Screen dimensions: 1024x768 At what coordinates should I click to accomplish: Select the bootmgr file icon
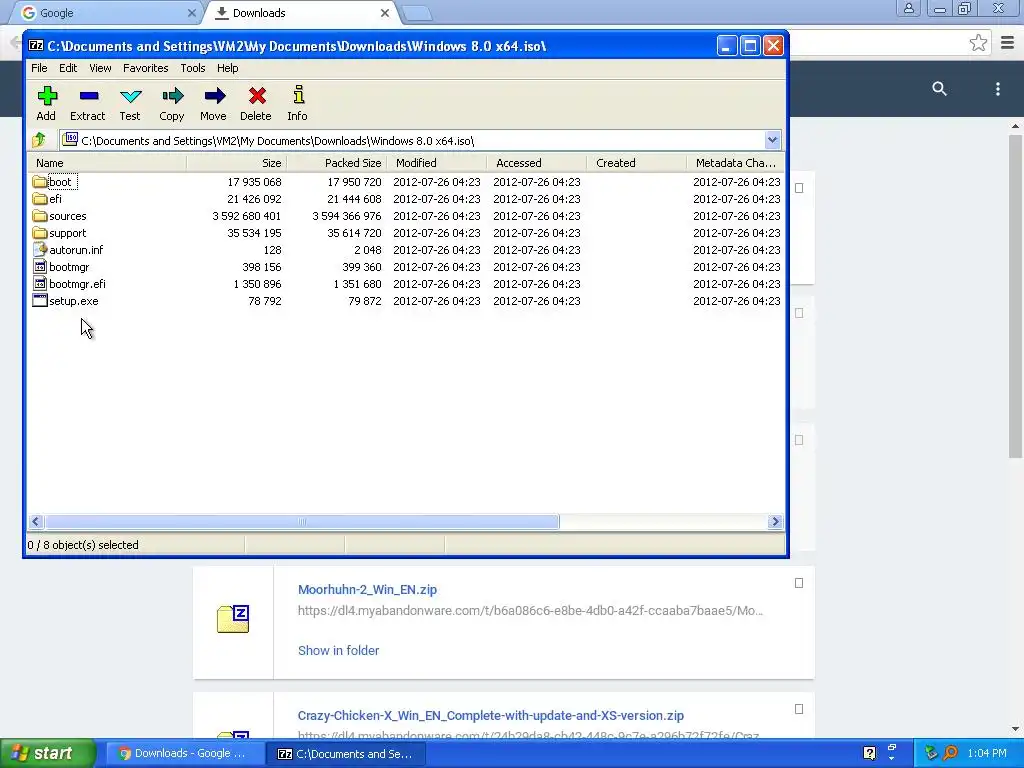click(40, 266)
